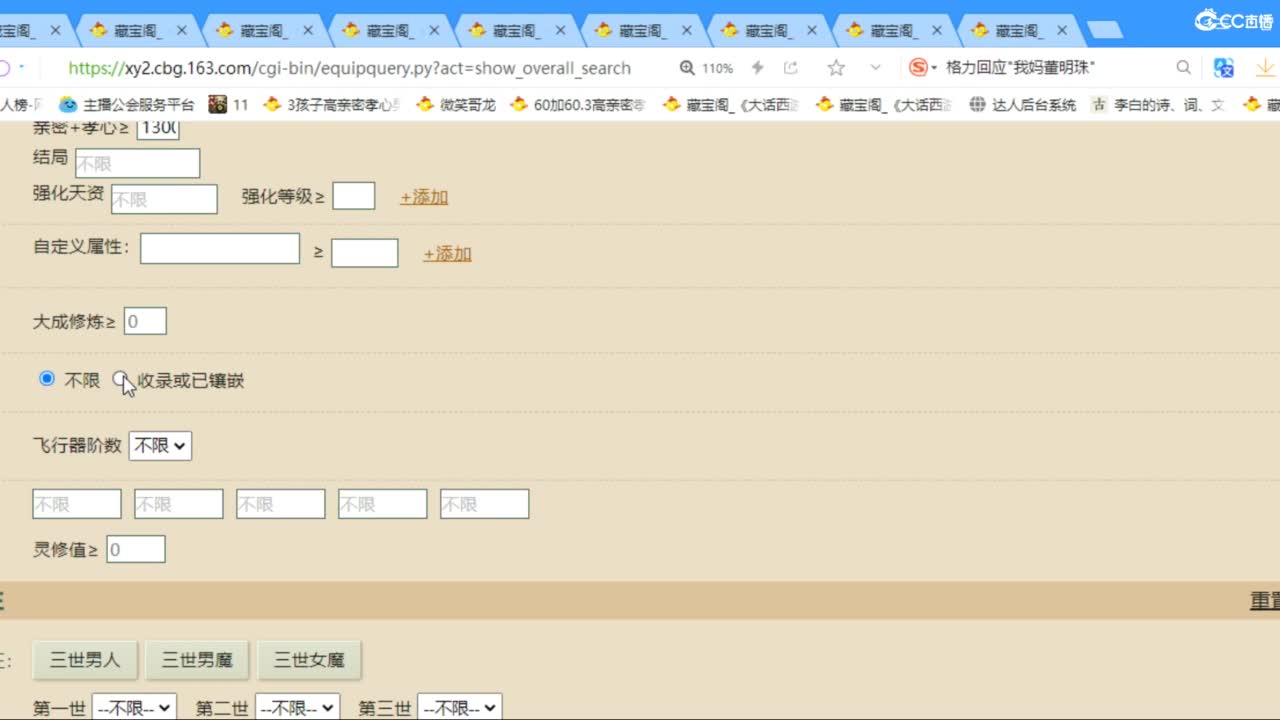The height and width of the screenshot is (720, 1280).
Task: Bookmark this page with the star icon
Action: pos(836,68)
